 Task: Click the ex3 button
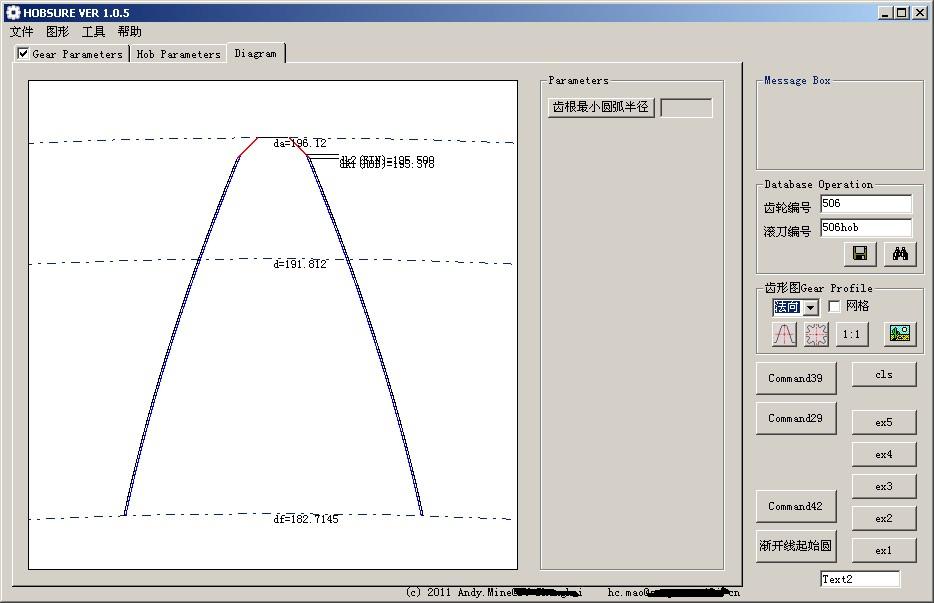884,486
